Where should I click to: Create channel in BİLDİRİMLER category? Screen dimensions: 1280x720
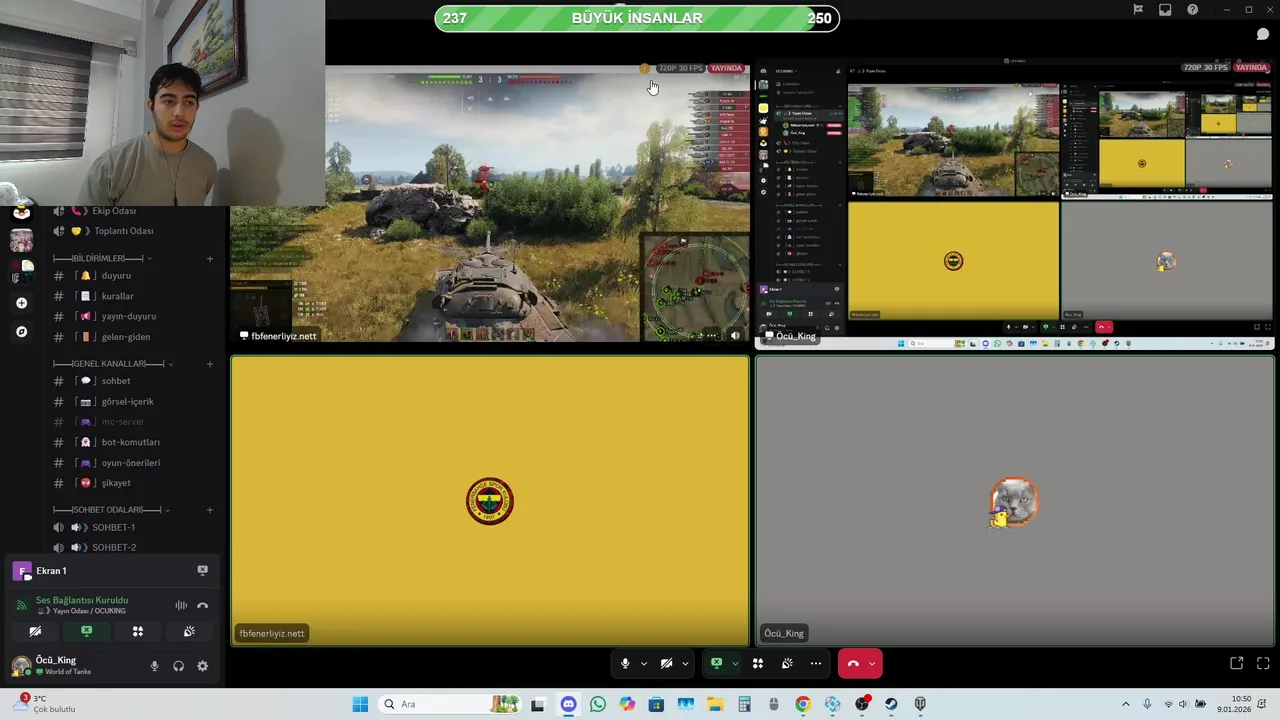(x=209, y=259)
